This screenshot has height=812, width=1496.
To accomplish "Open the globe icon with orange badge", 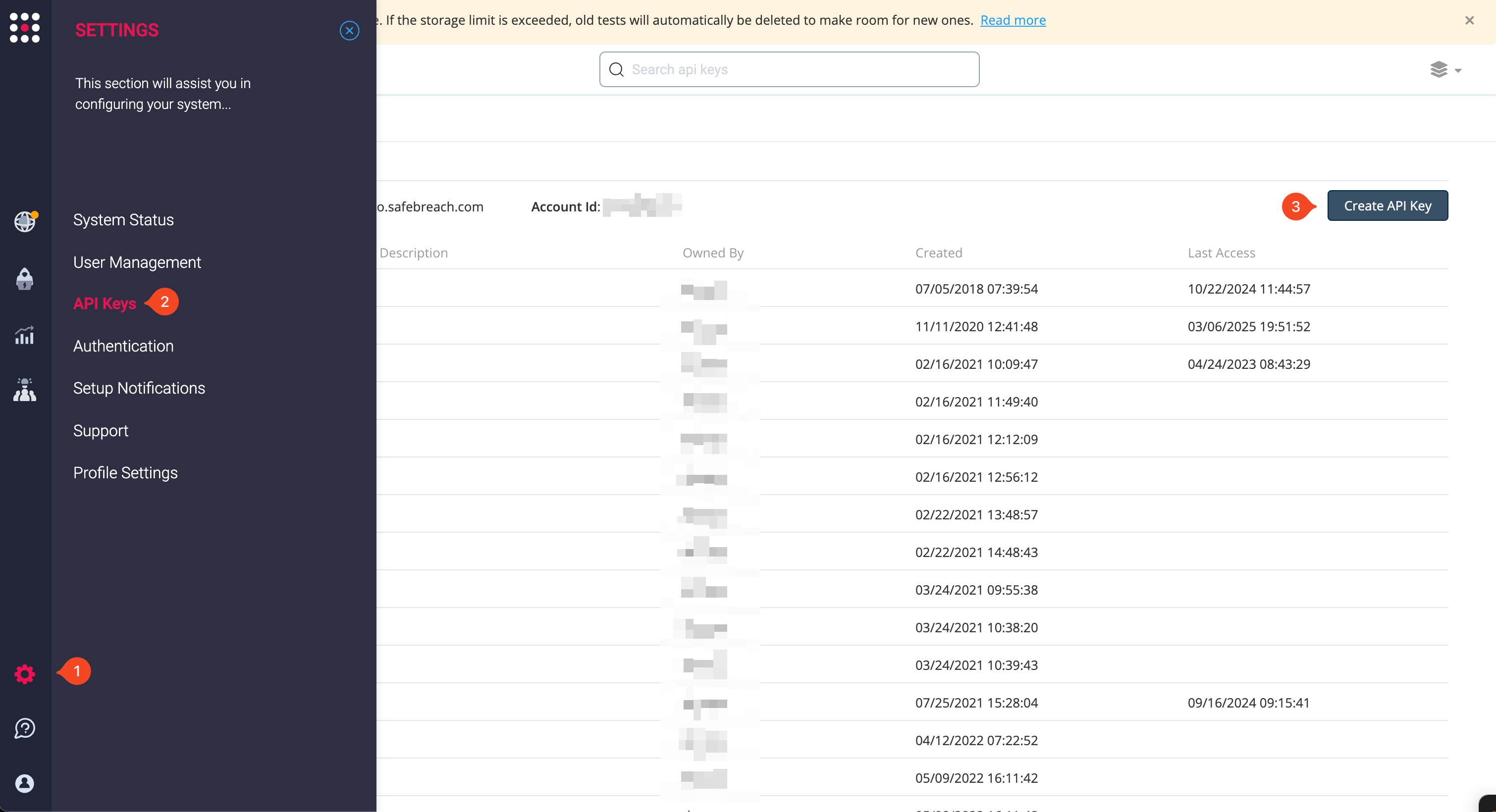I will [x=24, y=222].
